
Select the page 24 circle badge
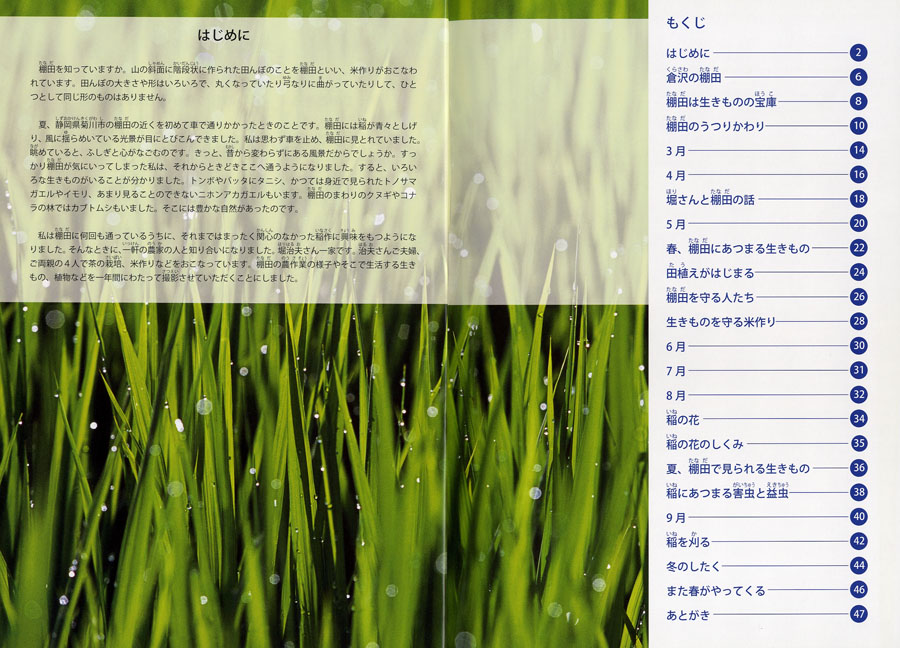click(x=858, y=272)
